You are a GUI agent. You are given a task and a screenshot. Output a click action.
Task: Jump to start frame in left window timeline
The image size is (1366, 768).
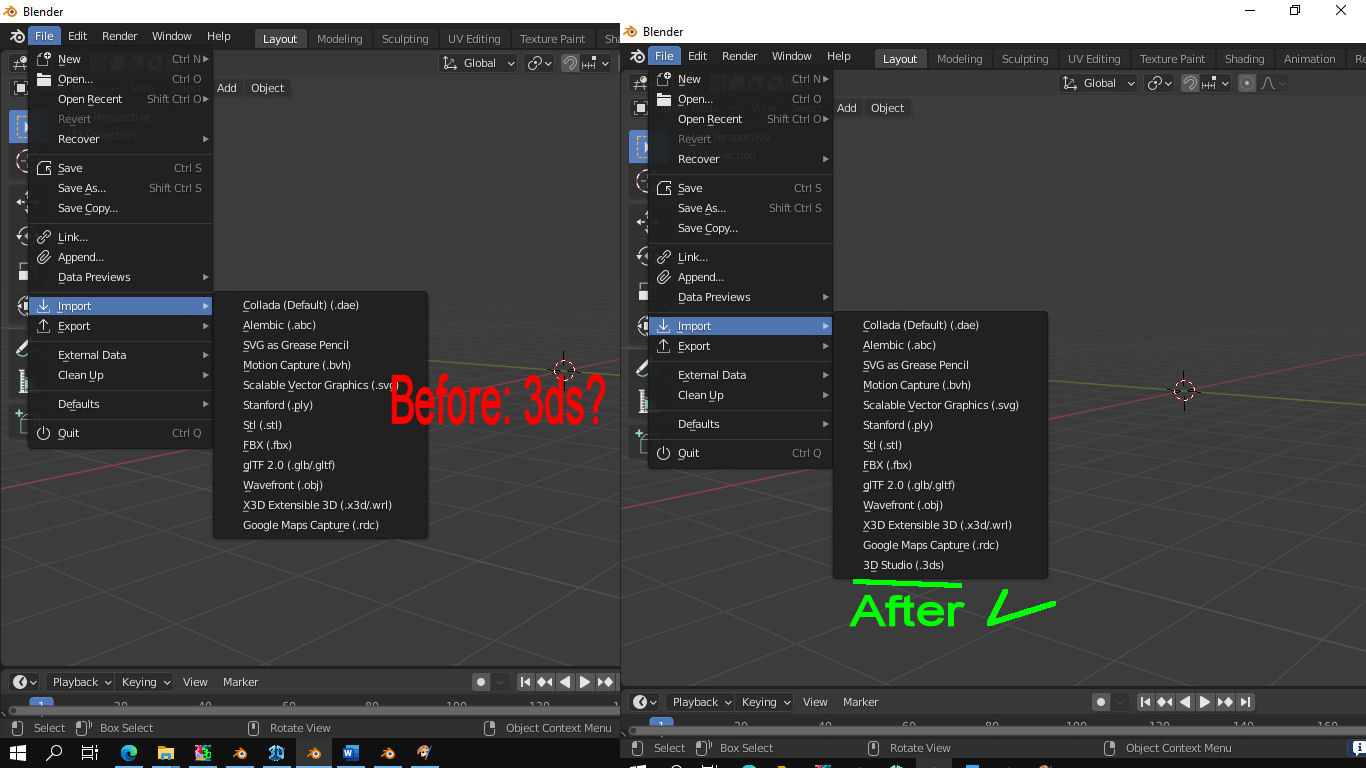tap(525, 682)
